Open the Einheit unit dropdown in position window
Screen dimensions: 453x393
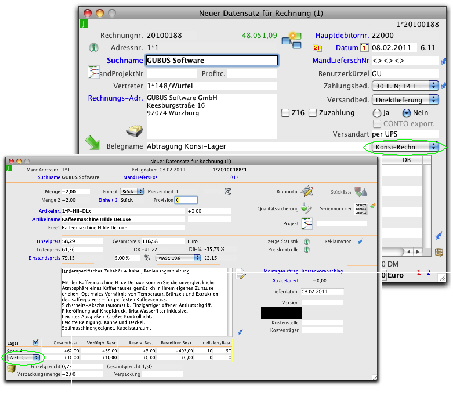coord(132,191)
